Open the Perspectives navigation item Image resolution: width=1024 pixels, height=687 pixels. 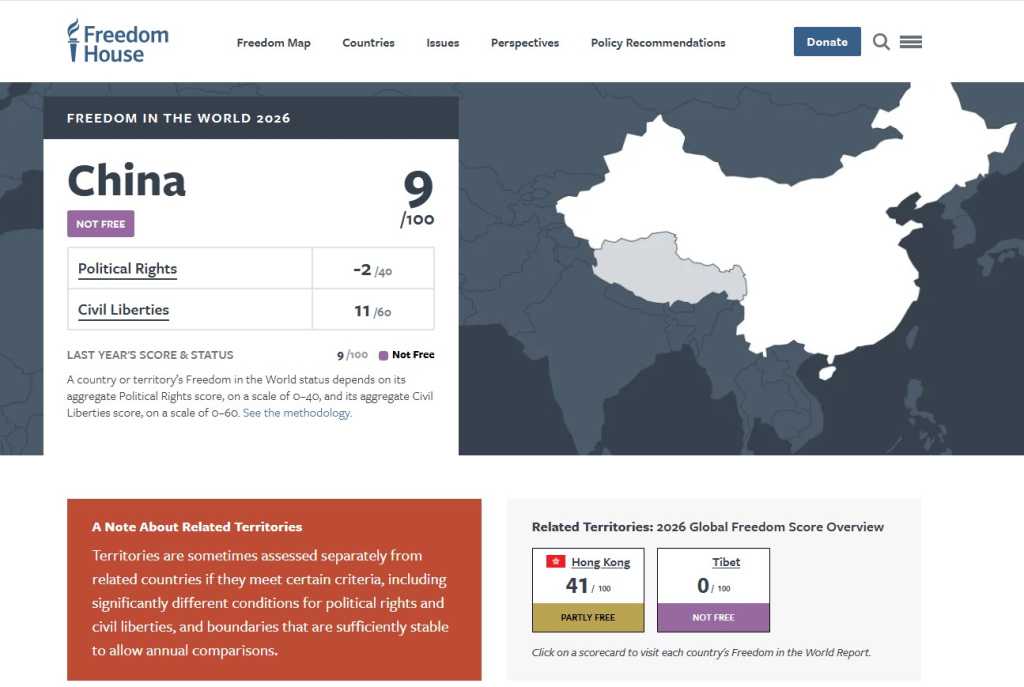524,43
